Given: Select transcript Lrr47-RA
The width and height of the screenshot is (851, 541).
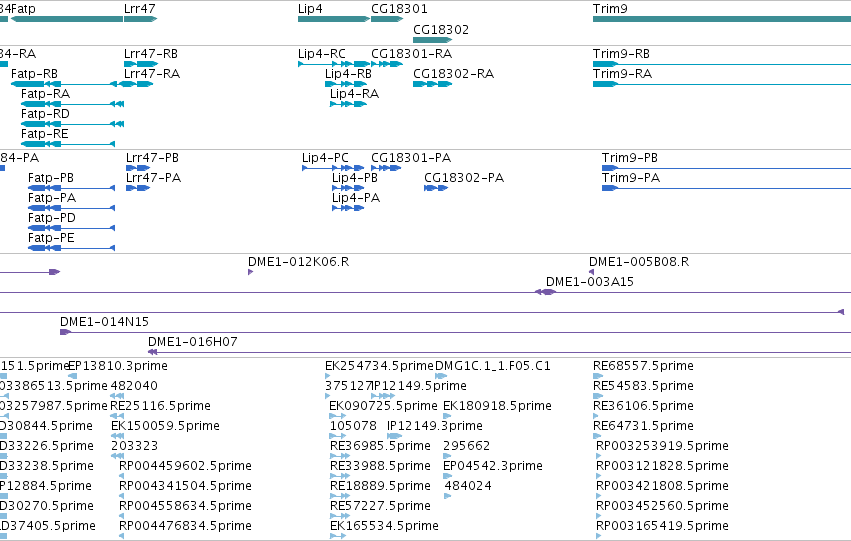Looking at the screenshot, I should 138,84.
